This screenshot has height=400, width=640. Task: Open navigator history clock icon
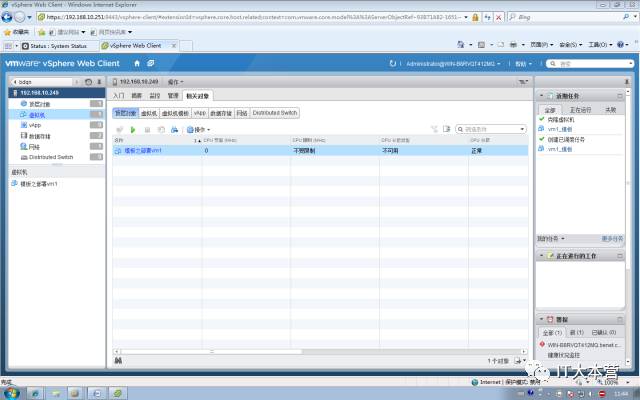(89, 82)
